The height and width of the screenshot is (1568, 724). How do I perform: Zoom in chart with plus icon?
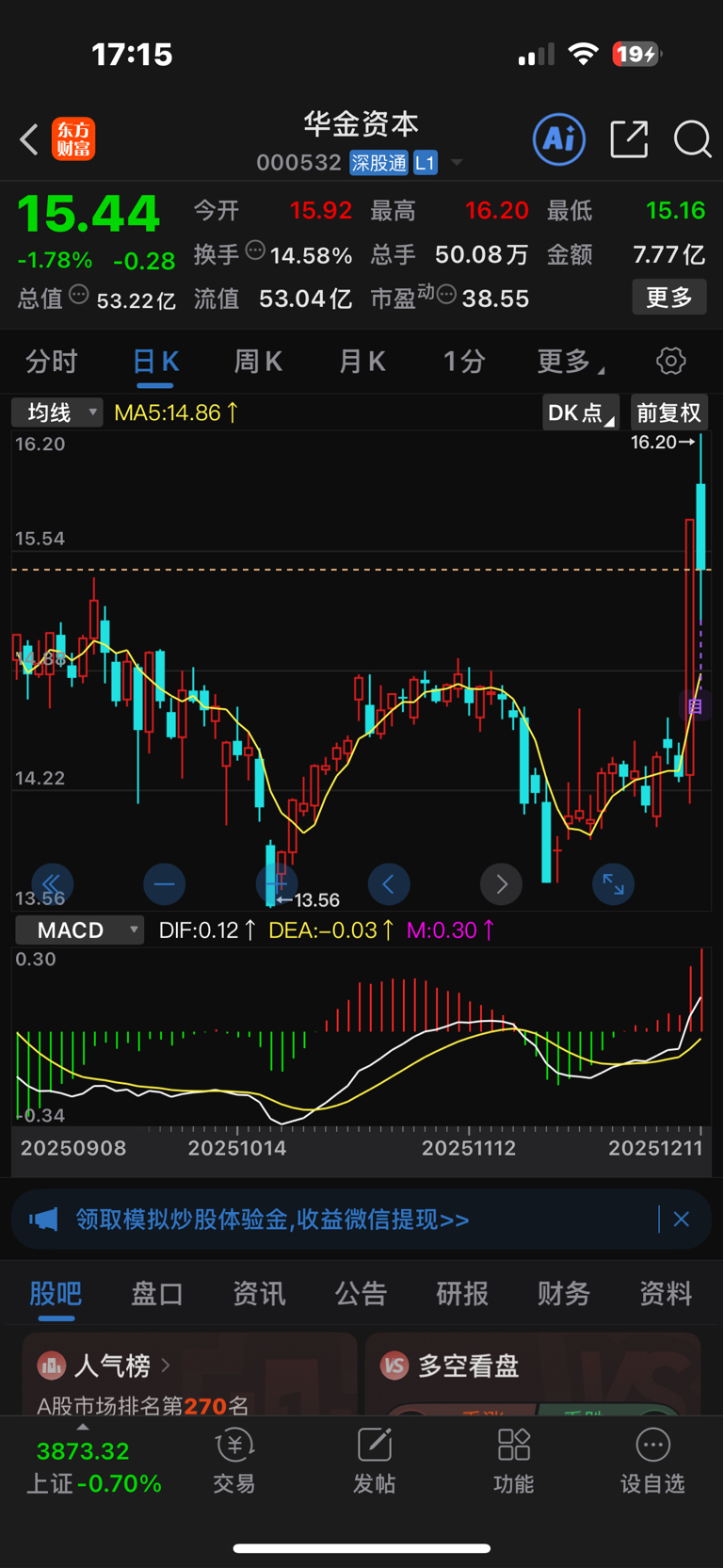277,883
